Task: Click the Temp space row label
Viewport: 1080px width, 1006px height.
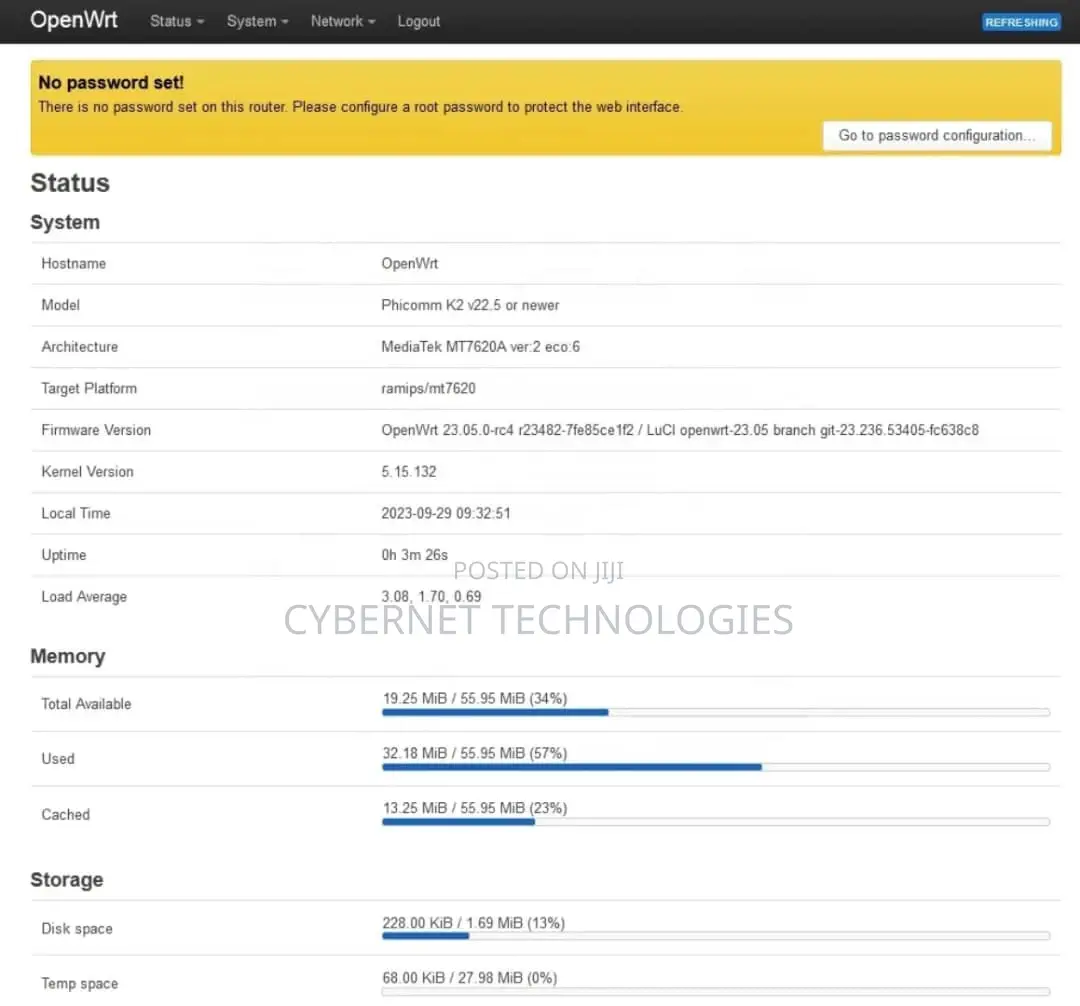Action: pyautogui.click(x=80, y=984)
